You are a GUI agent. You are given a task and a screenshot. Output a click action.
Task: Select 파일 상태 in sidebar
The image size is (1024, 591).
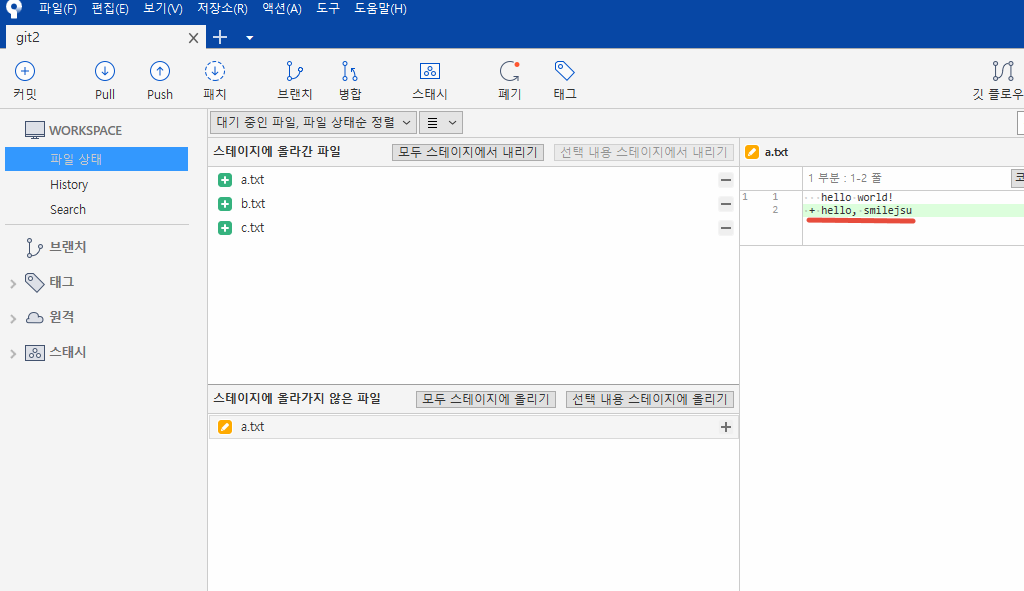[x=97, y=159]
